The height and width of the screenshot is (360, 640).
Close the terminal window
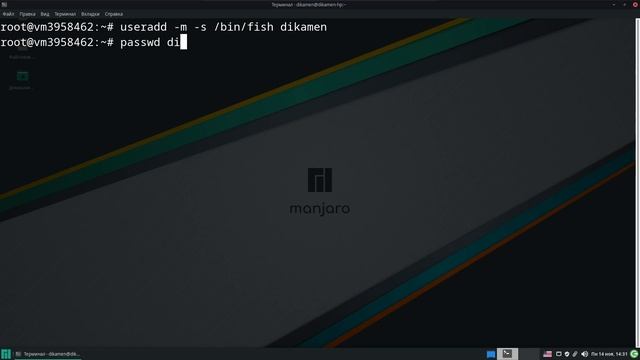(635, 4)
